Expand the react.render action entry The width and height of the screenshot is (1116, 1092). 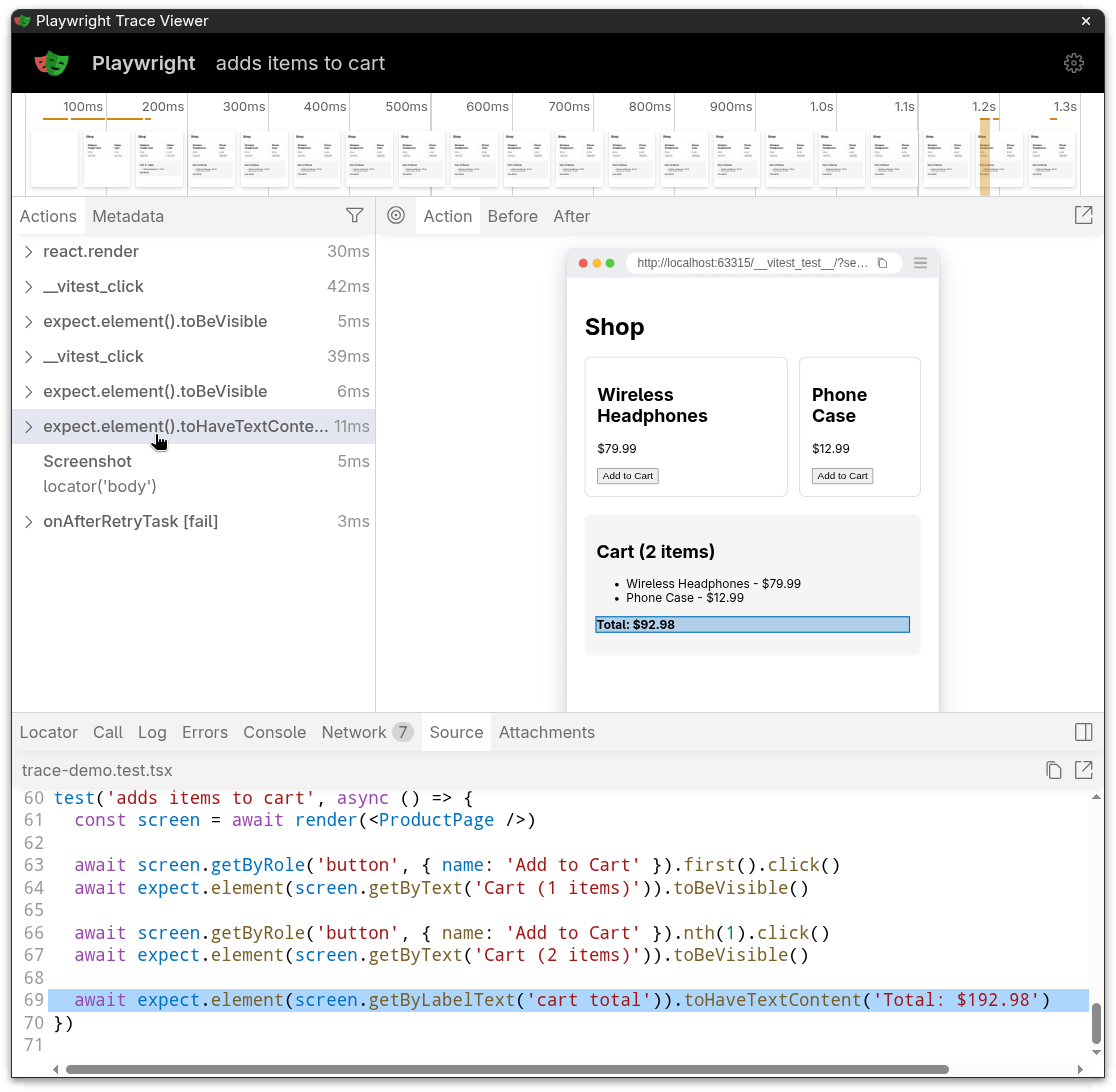28,252
